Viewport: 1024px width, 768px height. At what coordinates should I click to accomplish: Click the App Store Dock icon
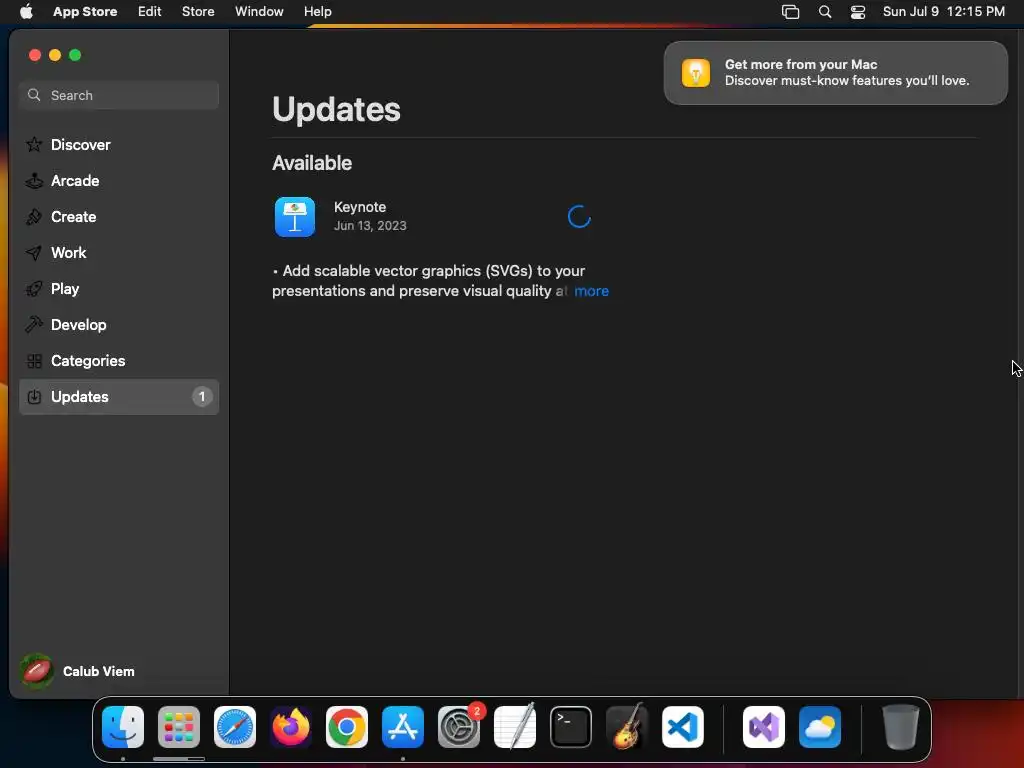[403, 727]
